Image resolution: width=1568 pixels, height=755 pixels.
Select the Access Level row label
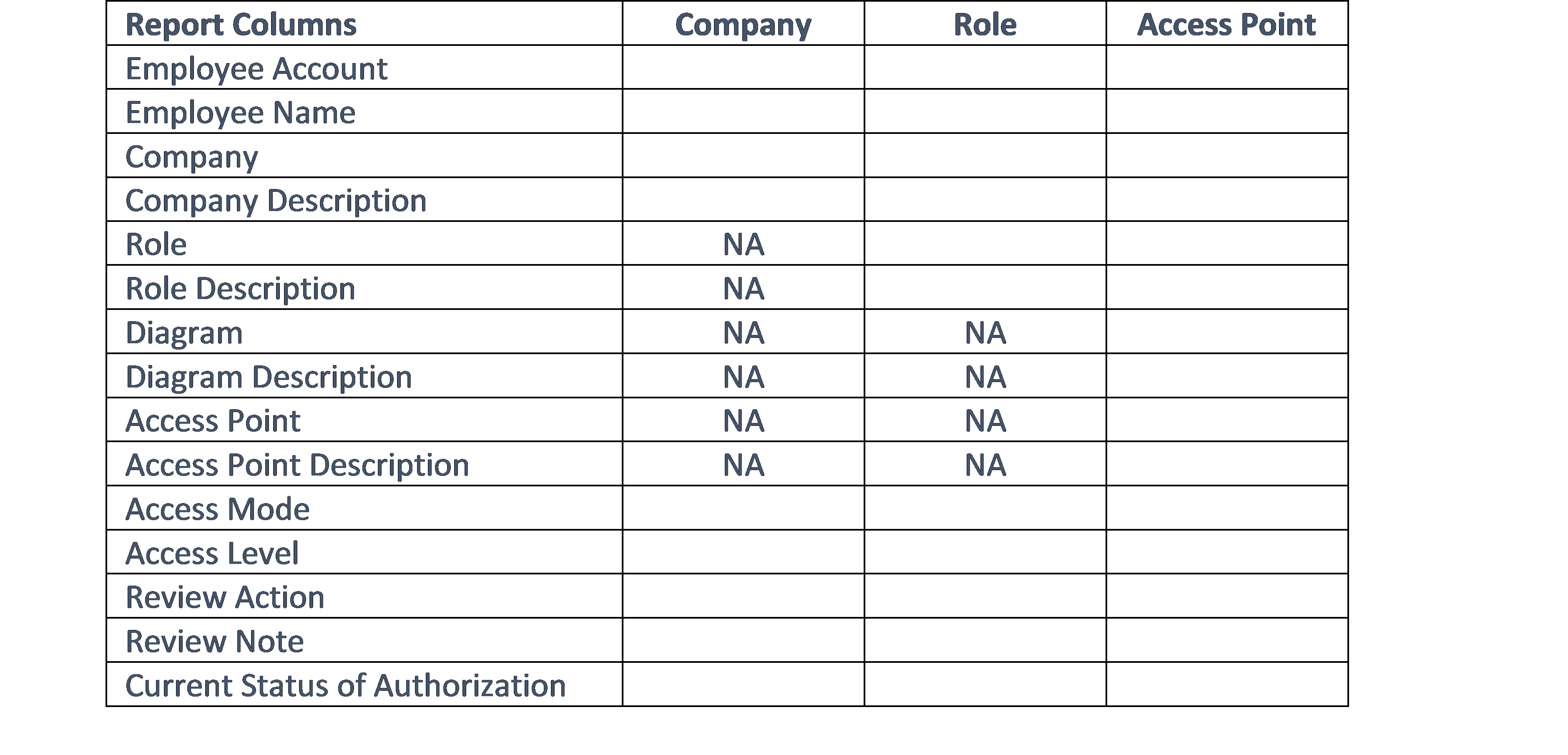212,554
